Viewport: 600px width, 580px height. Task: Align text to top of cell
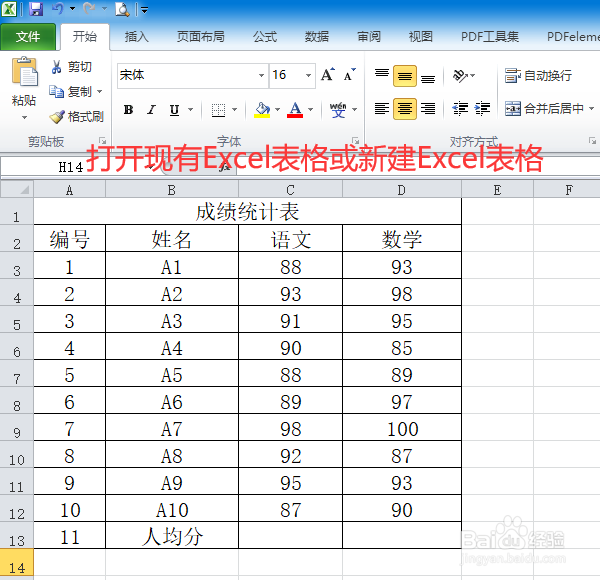382,75
